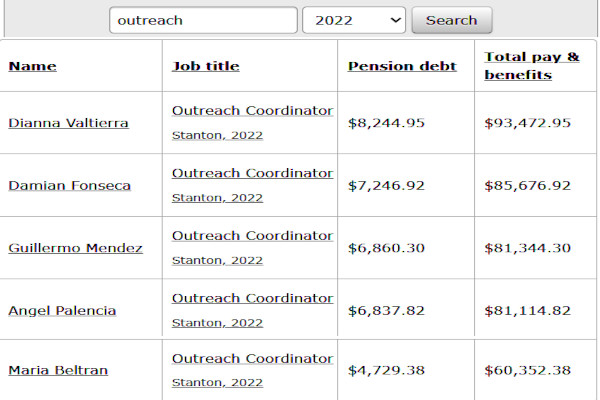The width and height of the screenshot is (600, 400).
Task: Open Dianna Valtierra's record
Action: (68, 123)
